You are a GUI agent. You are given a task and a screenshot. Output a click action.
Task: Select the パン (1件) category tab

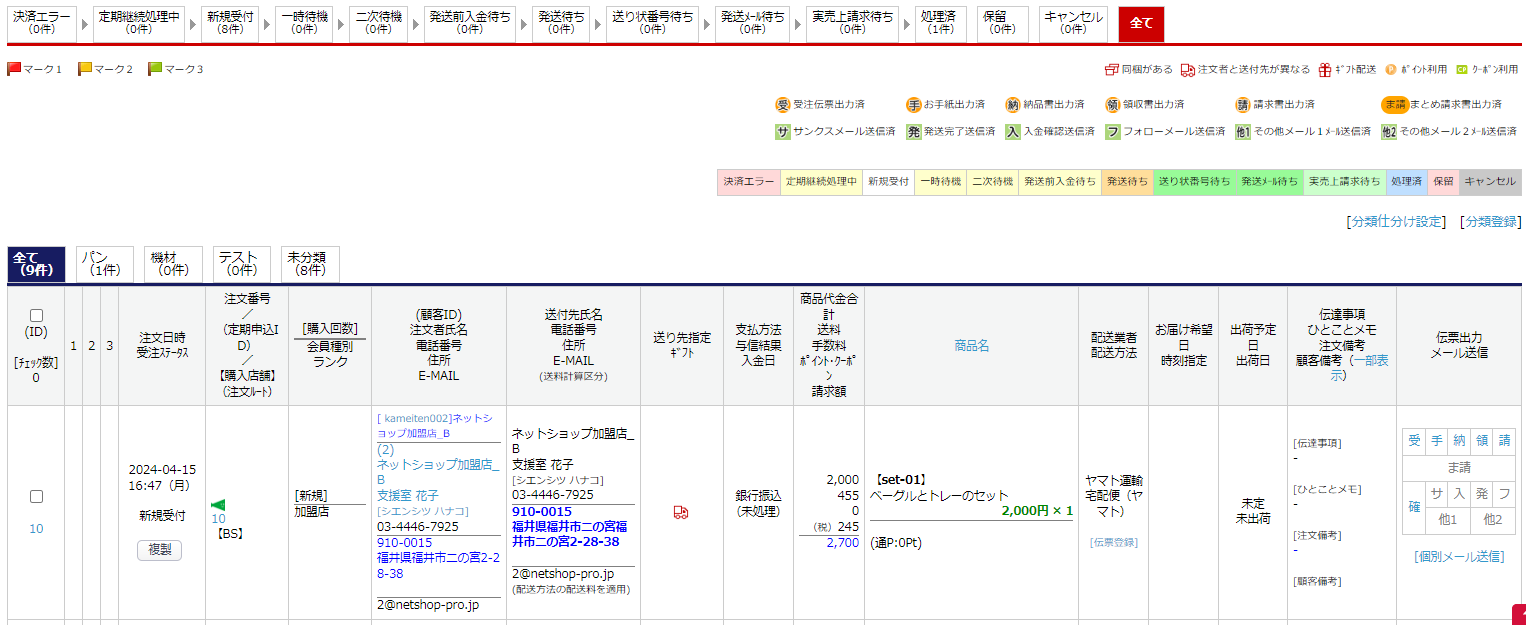pyautogui.click(x=99, y=264)
